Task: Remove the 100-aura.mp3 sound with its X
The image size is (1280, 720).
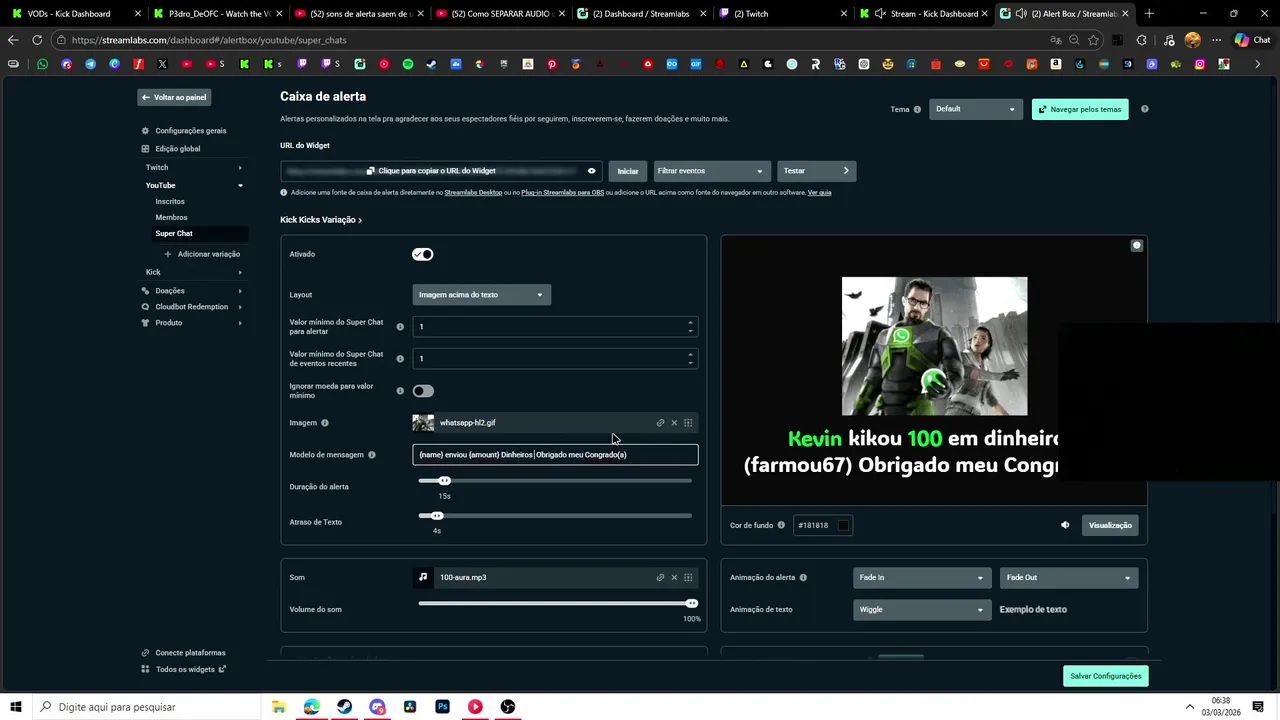Action: [x=674, y=577]
